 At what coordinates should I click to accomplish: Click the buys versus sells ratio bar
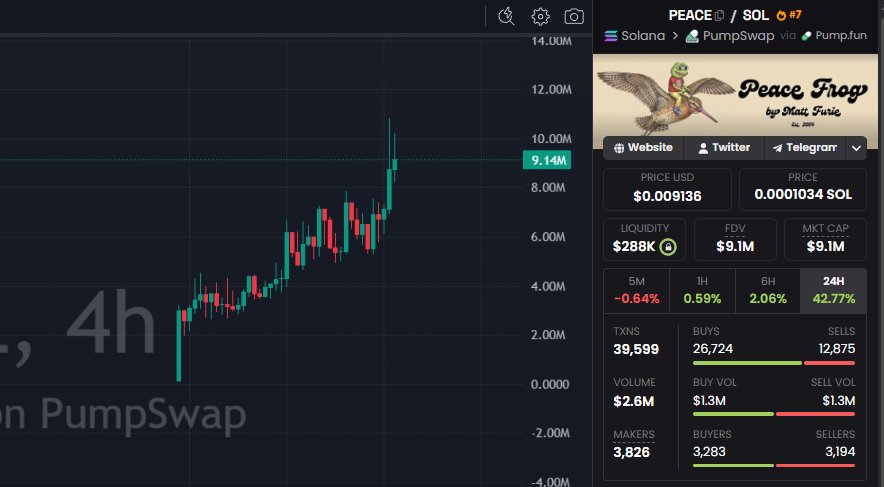click(774, 363)
